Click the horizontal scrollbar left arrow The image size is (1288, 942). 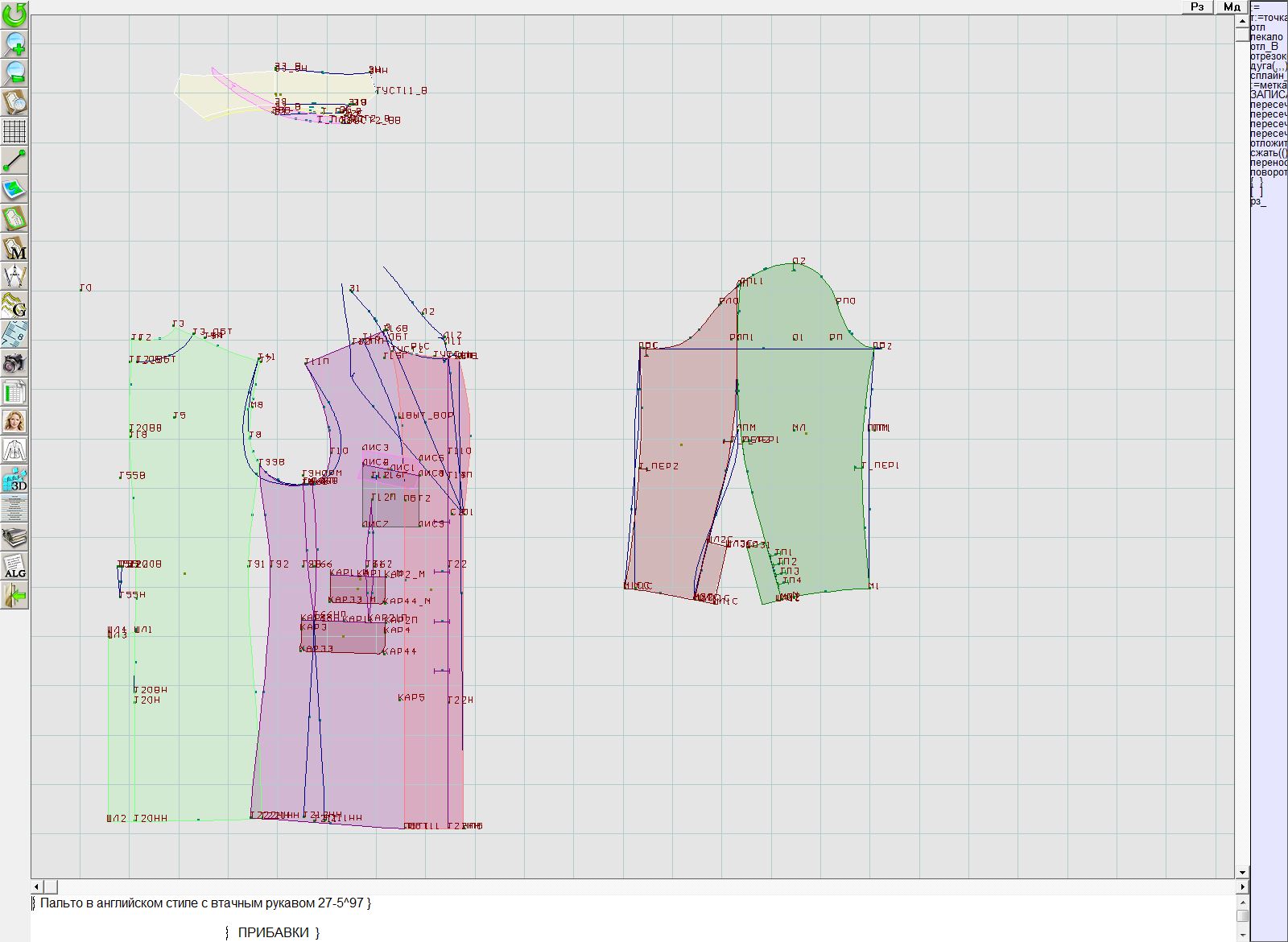37,886
